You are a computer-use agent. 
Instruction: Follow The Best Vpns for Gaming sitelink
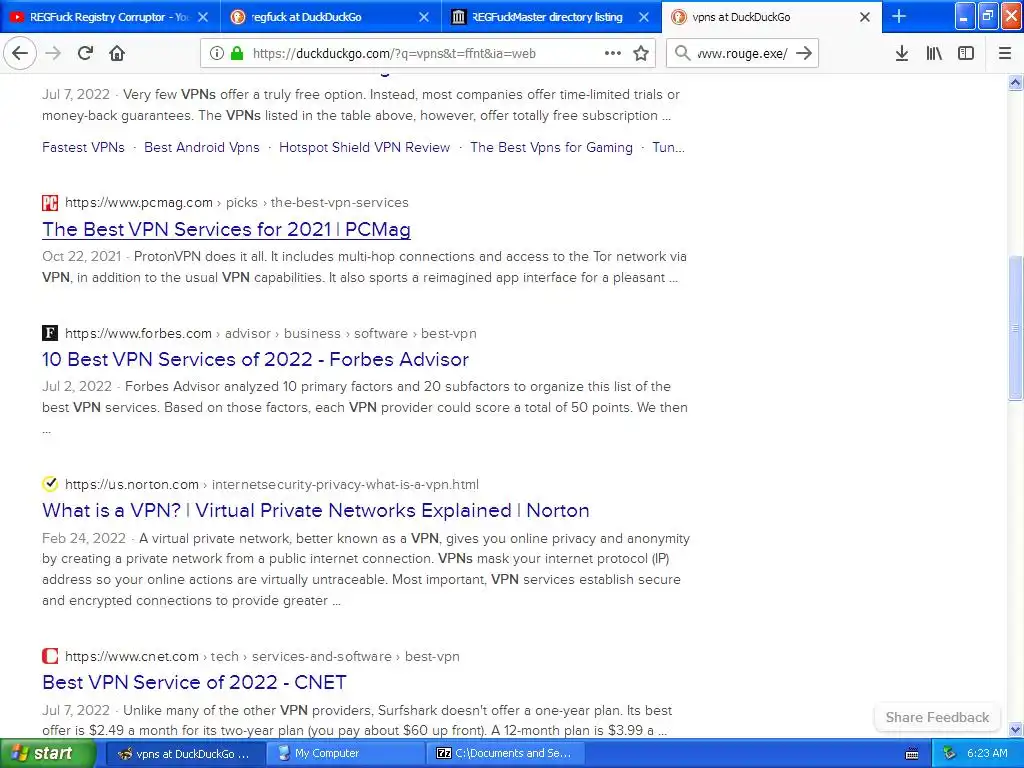[551, 147]
